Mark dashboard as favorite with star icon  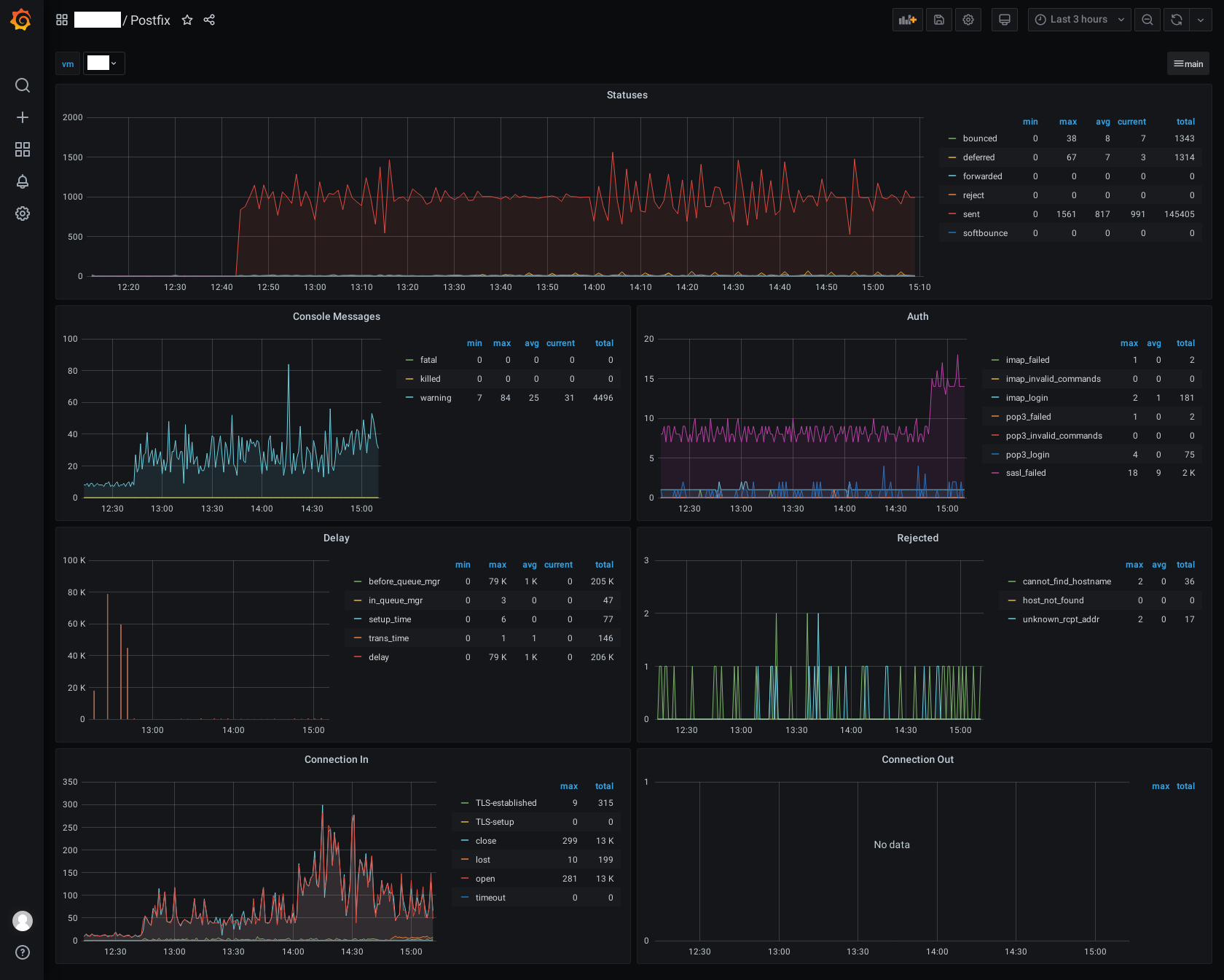tap(187, 20)
